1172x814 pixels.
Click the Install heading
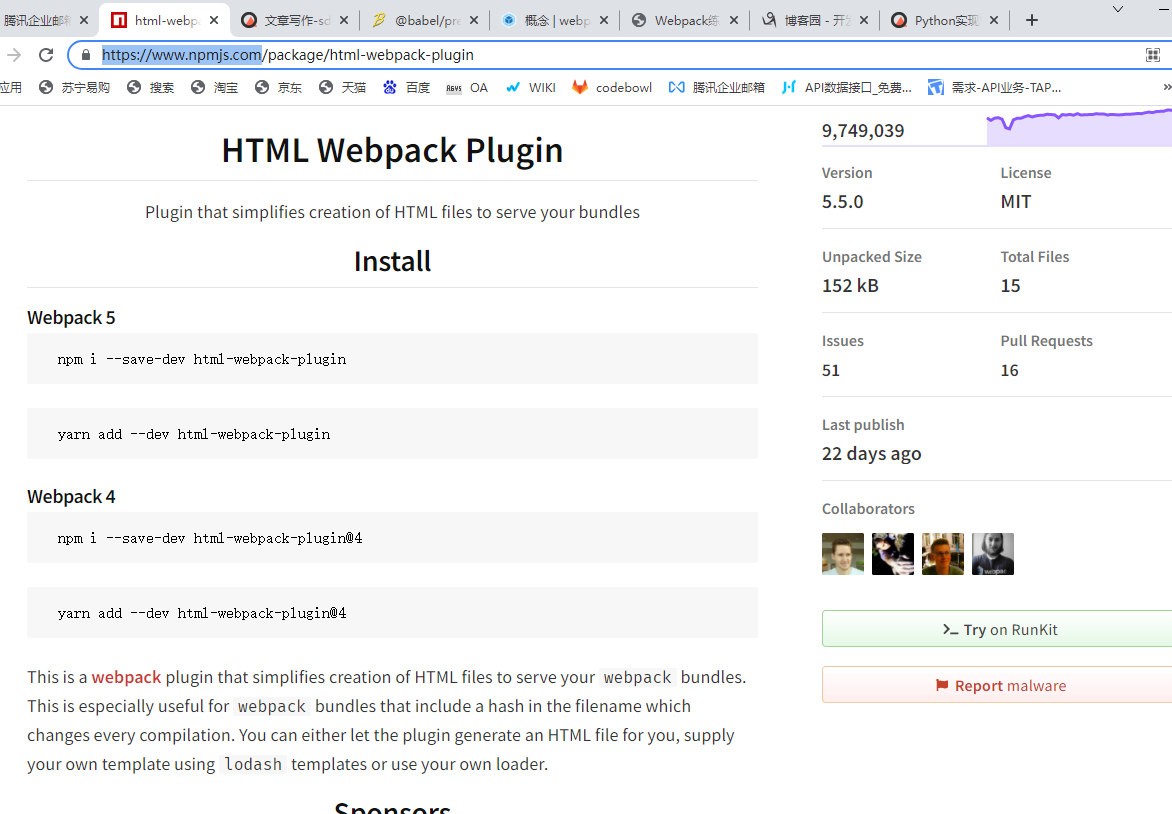pos(392,262)
